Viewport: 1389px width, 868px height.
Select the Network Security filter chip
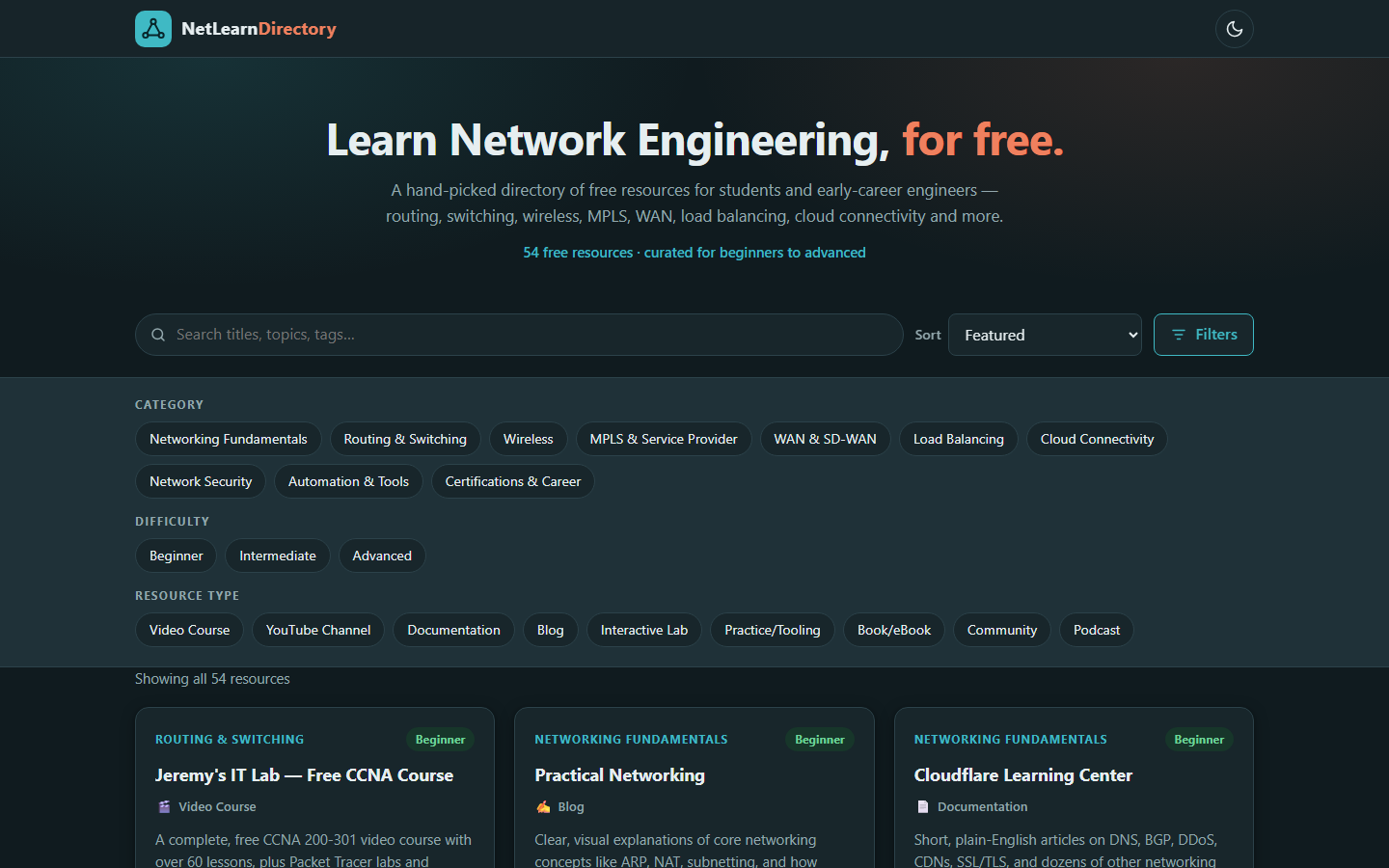[201, 481]
